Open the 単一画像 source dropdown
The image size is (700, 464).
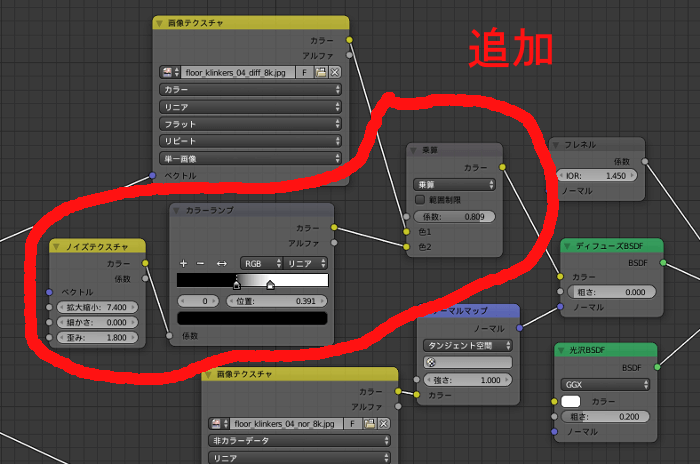coord(250,158)
